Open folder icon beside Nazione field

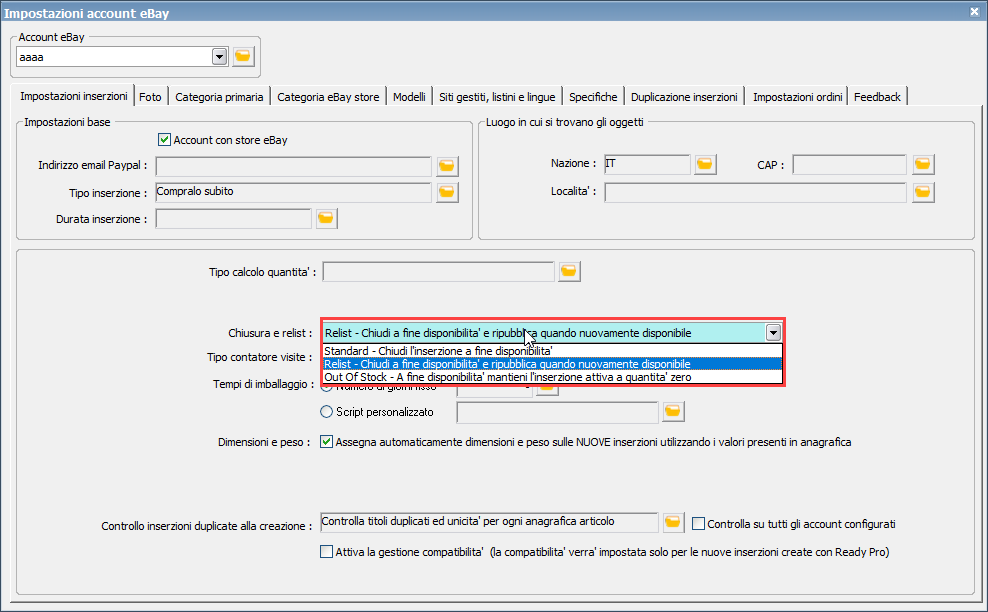704,165
